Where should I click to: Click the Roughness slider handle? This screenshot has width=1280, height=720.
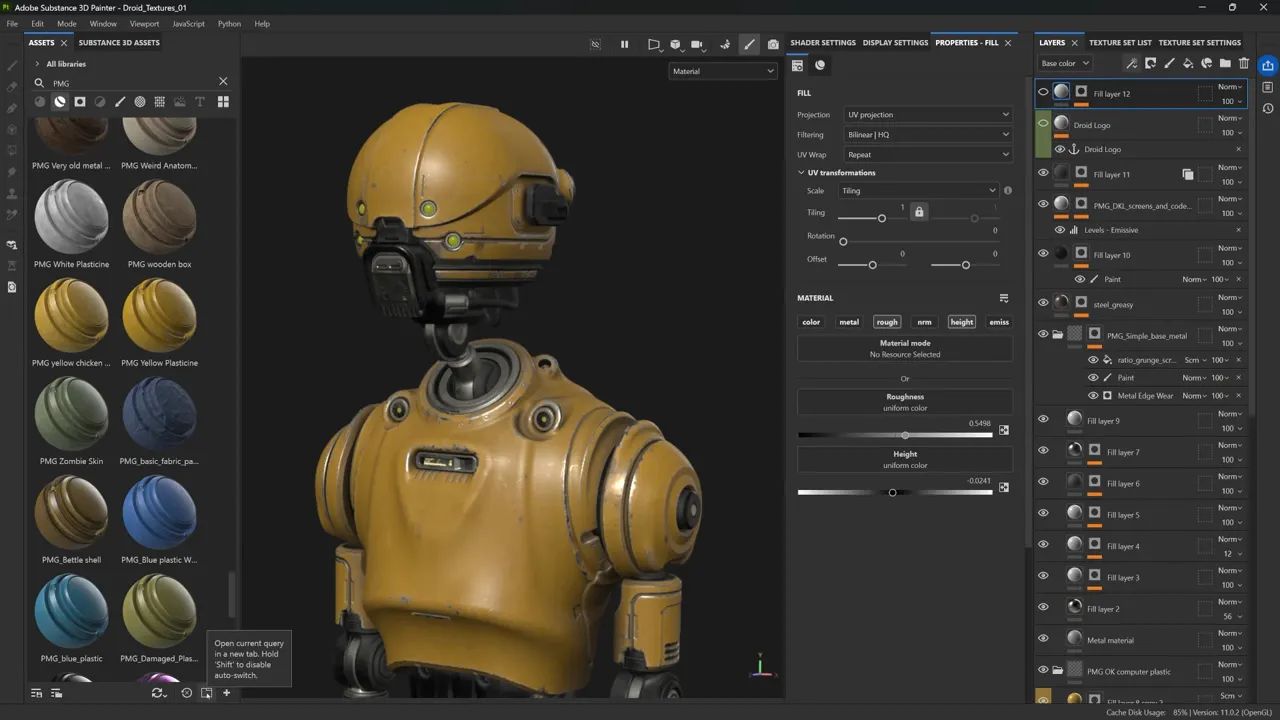(905, 435)
